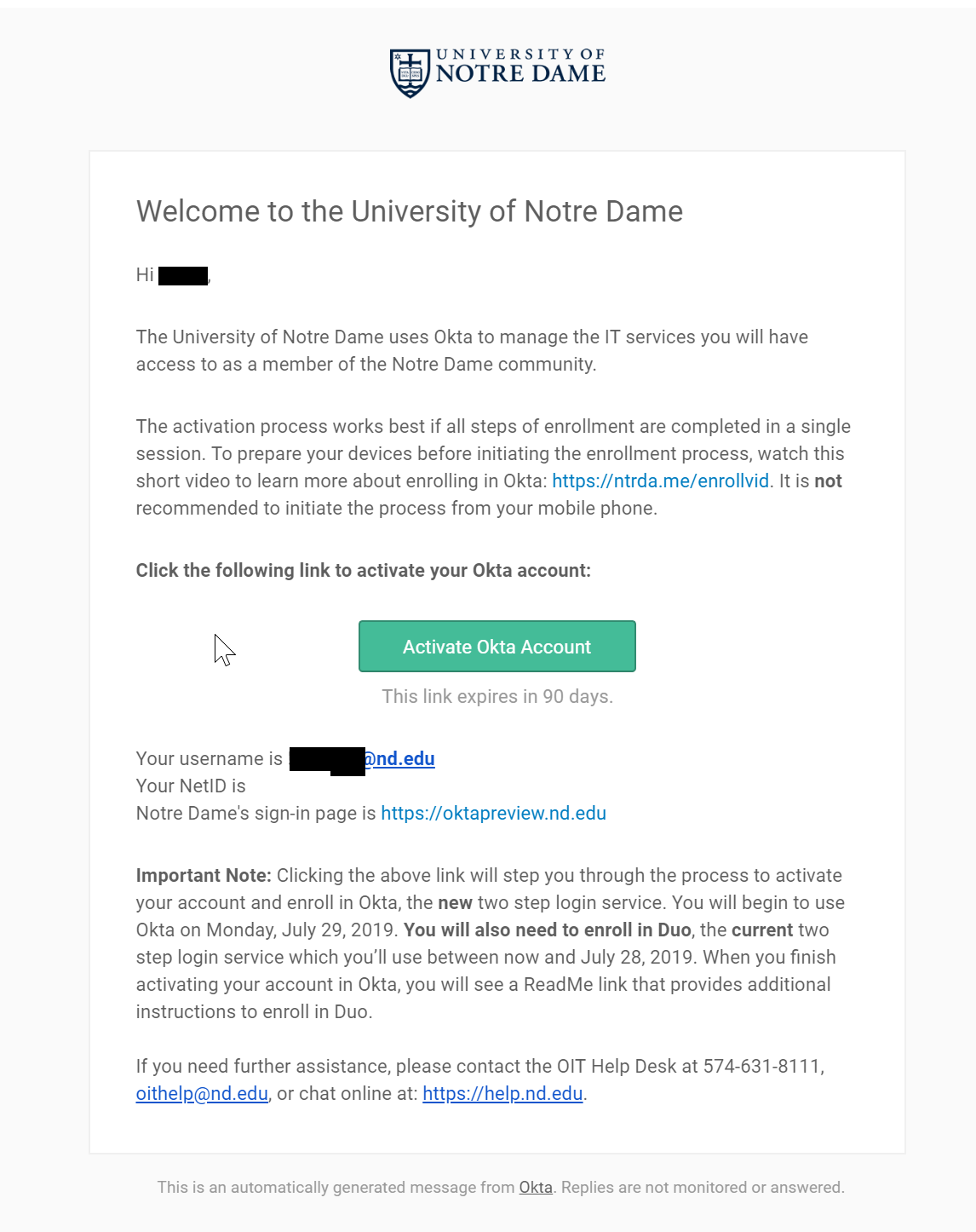
Task: Click the Important Note bold label
Action: click(204, 875)
